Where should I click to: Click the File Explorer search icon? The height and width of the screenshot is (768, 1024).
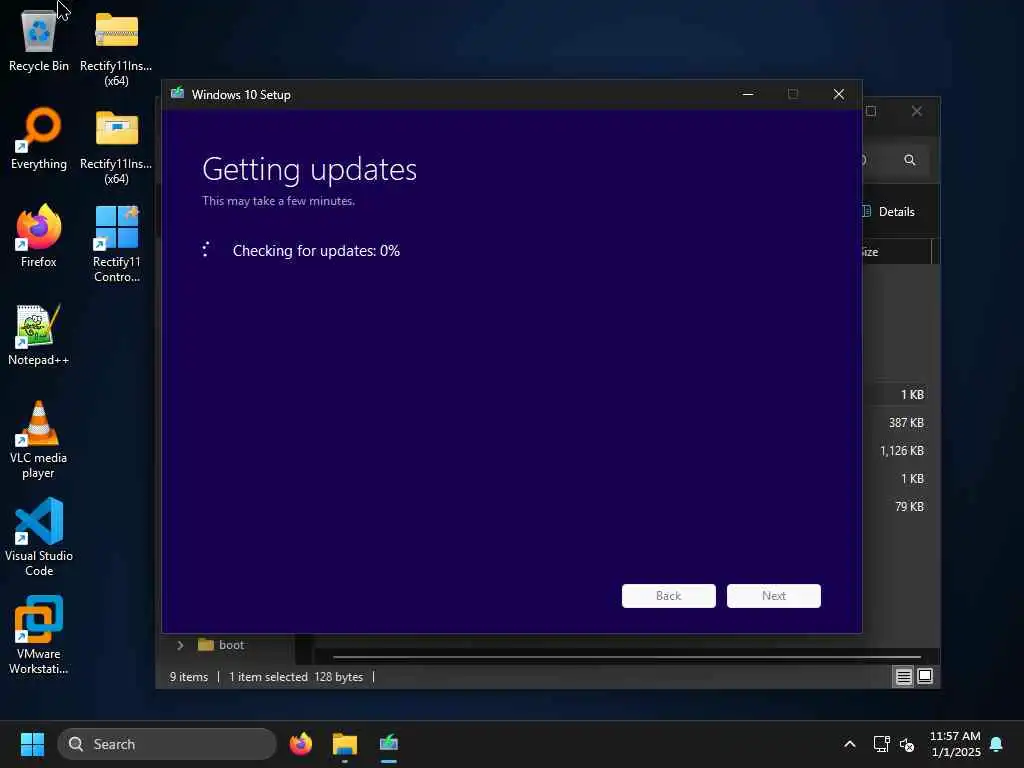(910, 160)
